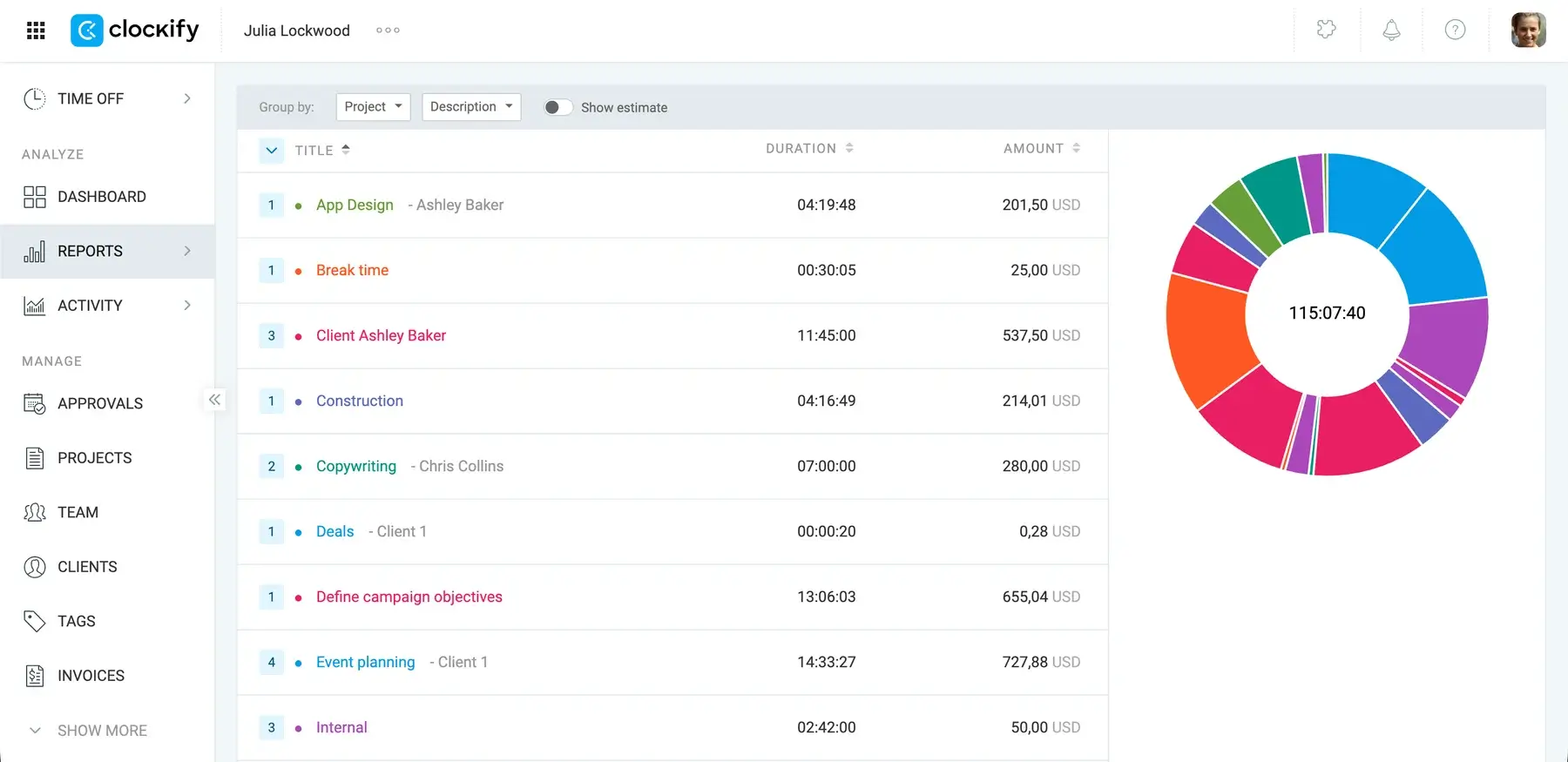Go to Dashboard in the sidebar

(102, 197)
